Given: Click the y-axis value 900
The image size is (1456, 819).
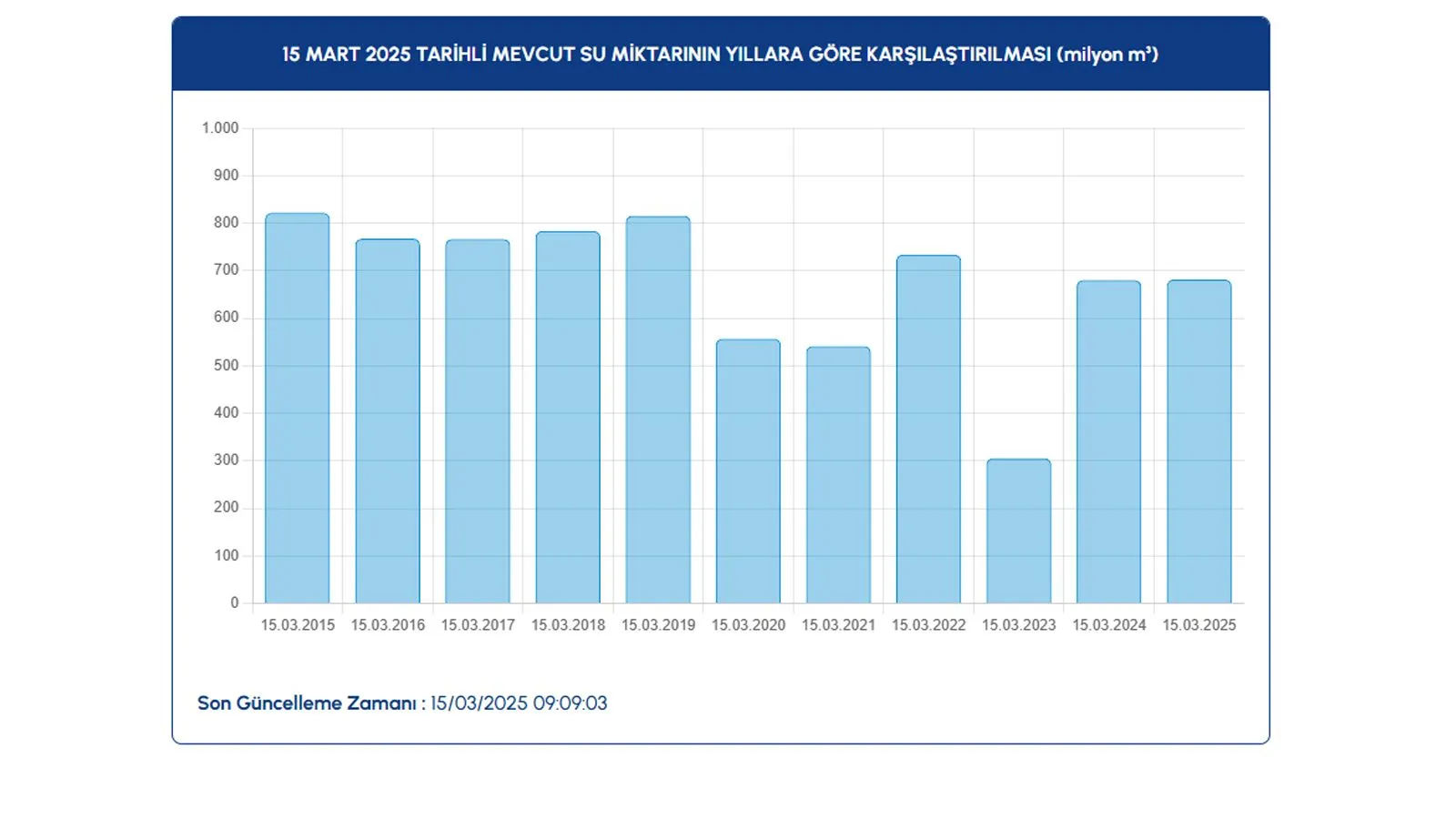Looking at the screenshot, I should (x=227, y=176).
